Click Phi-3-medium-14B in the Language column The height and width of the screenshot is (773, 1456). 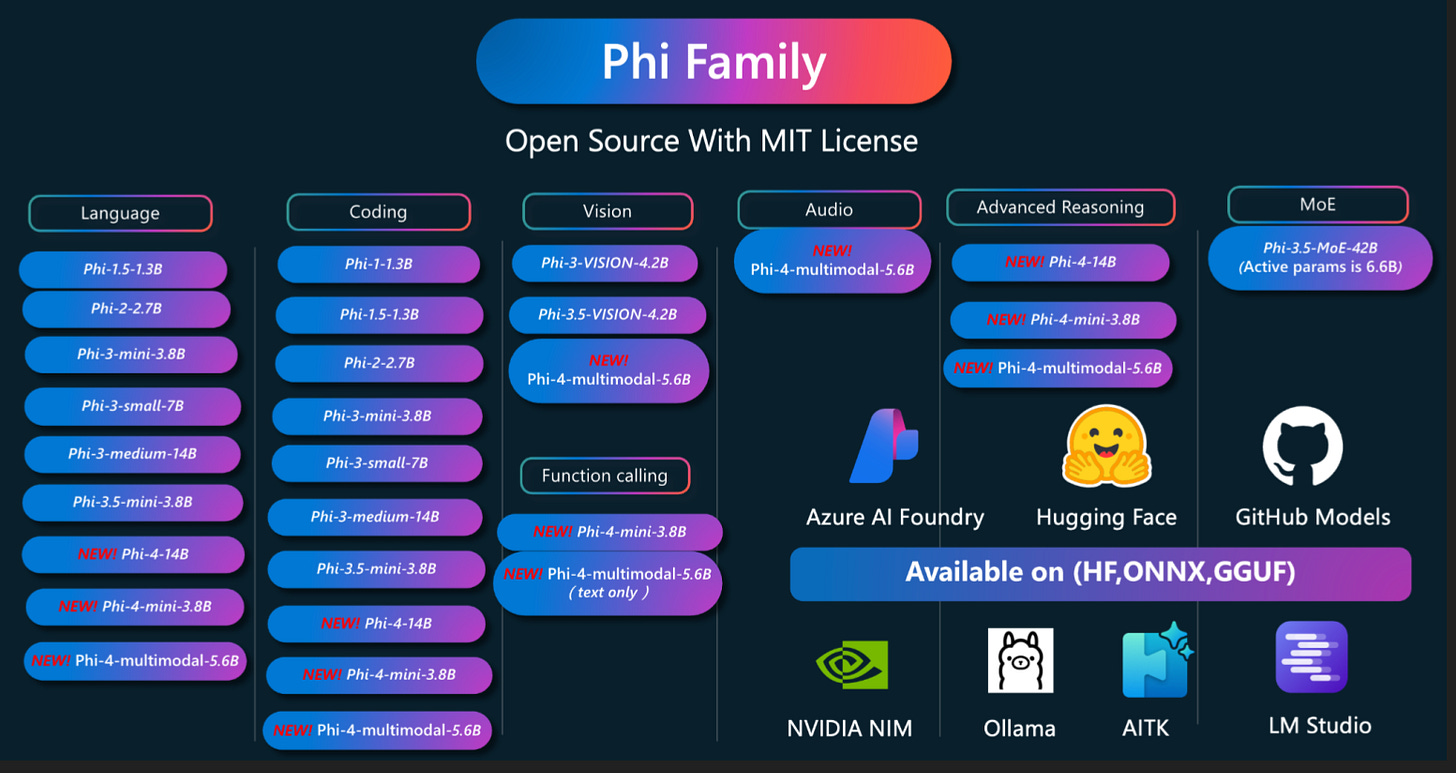point(132,454)
